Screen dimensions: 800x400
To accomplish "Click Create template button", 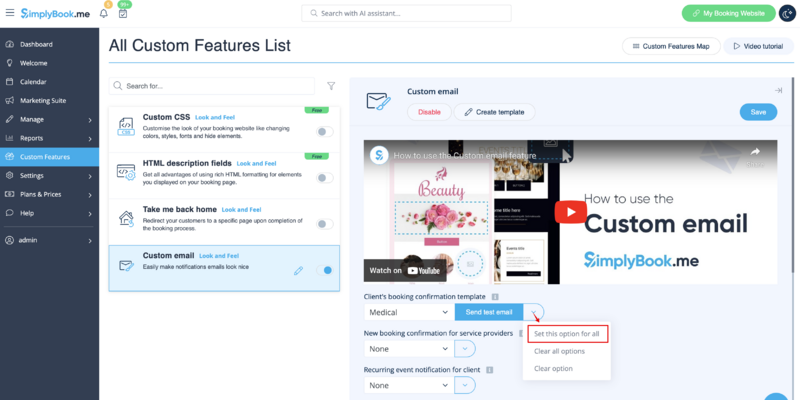I will click(x=494, y=112).
